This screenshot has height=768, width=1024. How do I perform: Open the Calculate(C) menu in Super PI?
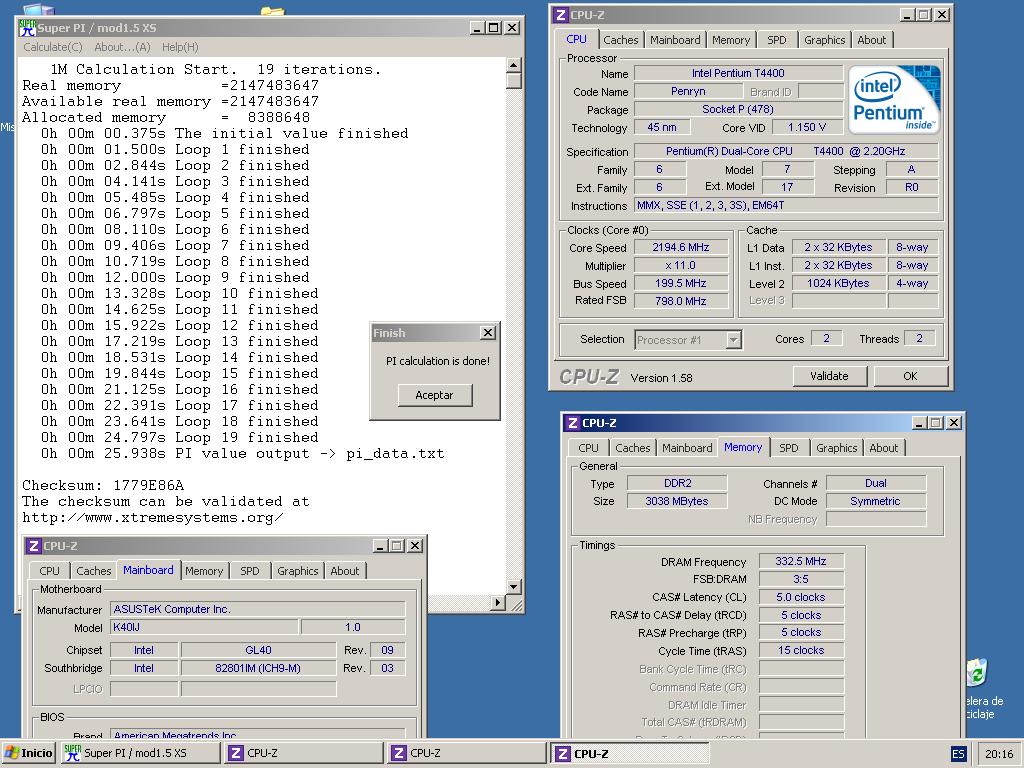[x=53, y=47]
